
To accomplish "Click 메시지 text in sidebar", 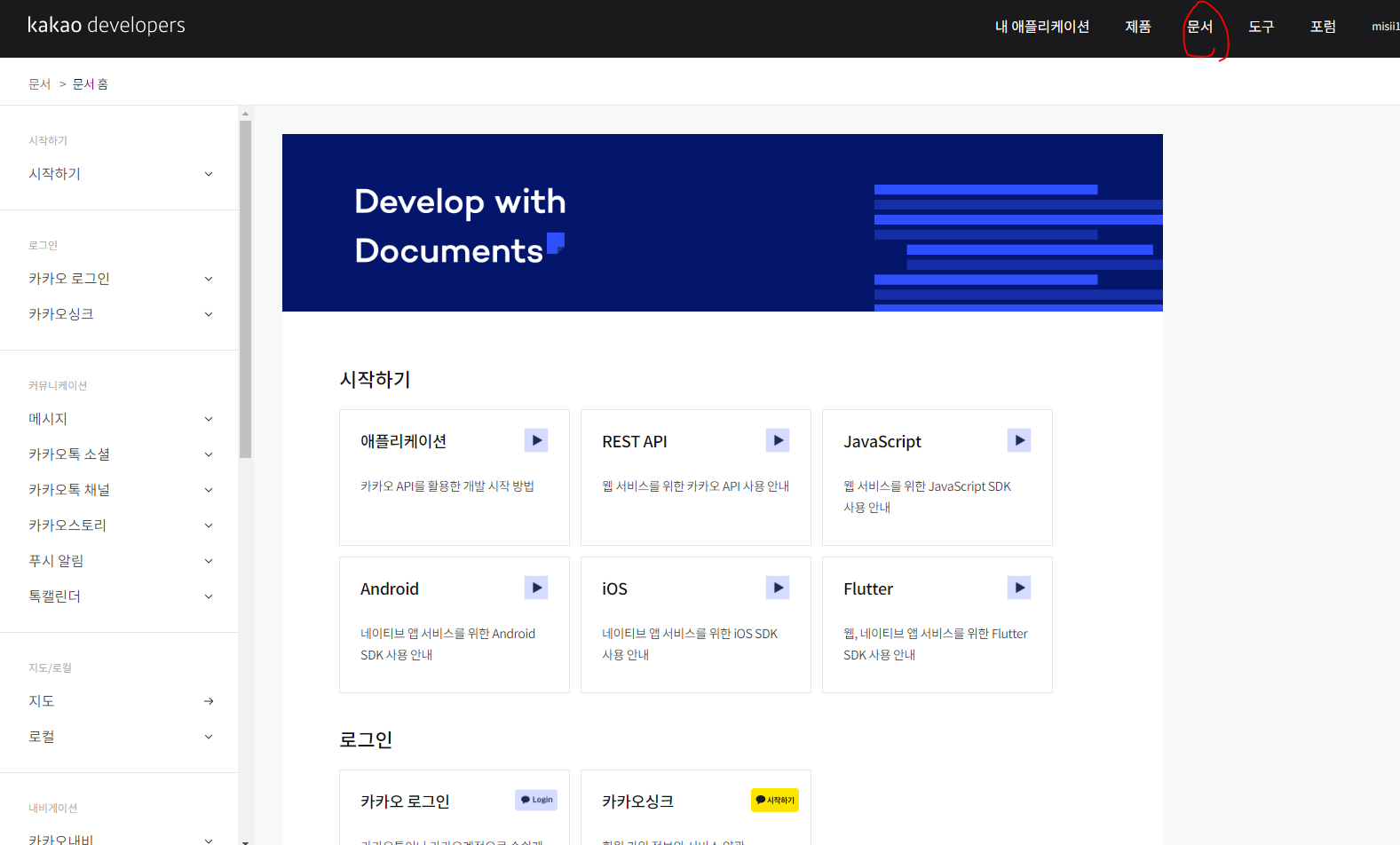I will coord(48,419).
